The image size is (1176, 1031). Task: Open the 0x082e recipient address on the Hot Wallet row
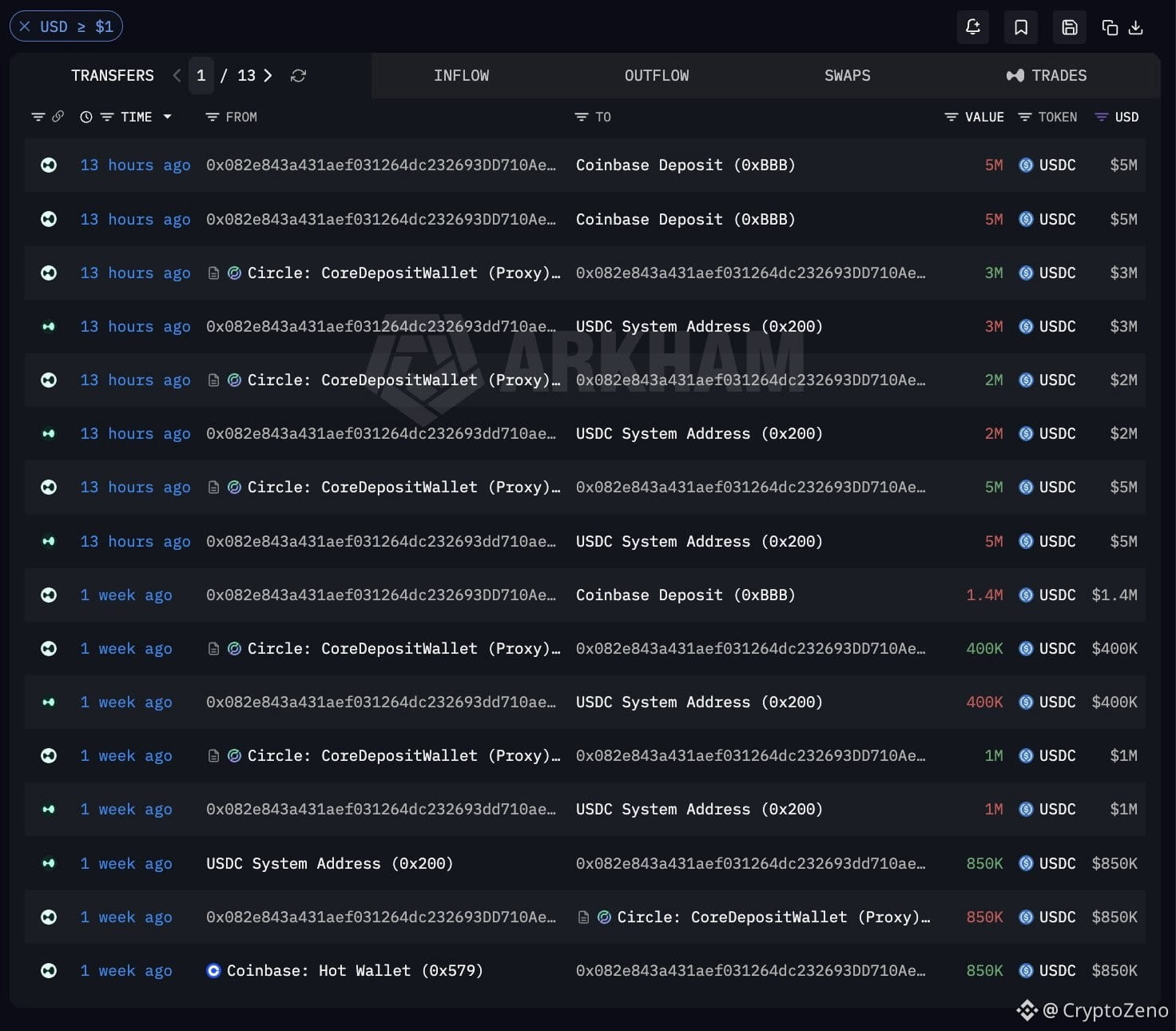(750, 970)
